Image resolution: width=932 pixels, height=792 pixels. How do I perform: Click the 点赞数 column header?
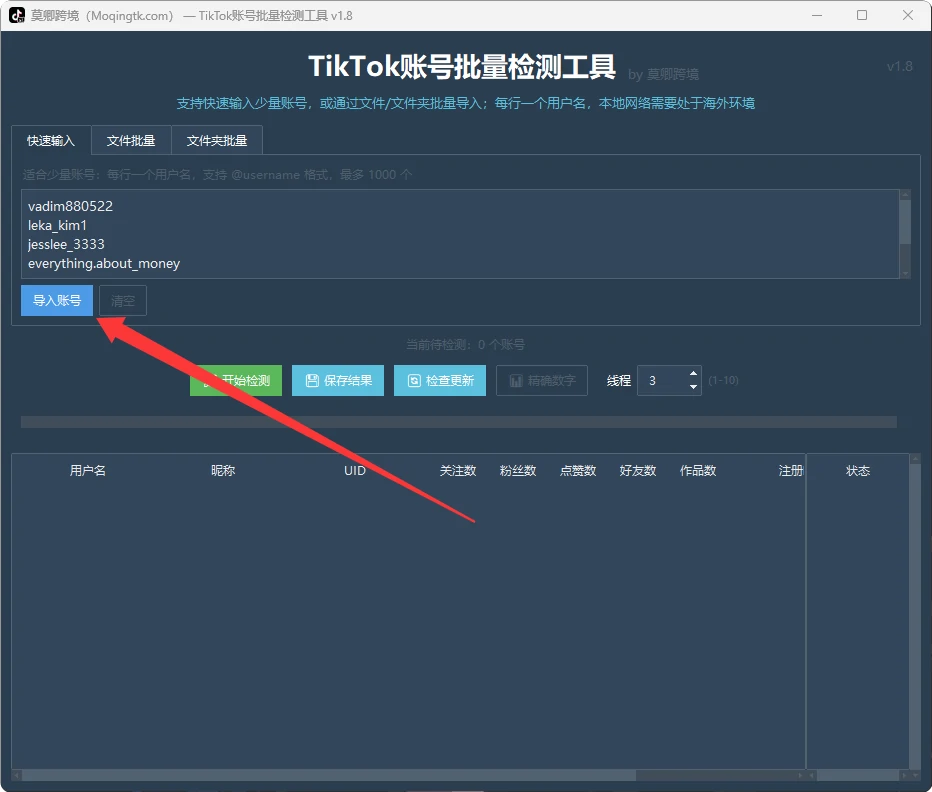click(x=578, y=471)
